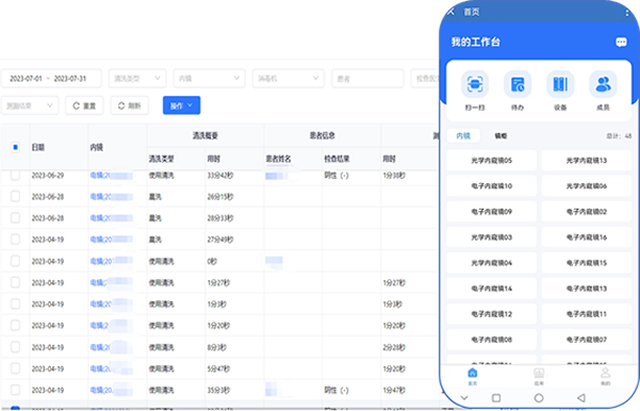Open the 消毒机 filter dropdown
The width and height of the screenshot is (640, 411).
click(288, 77)
